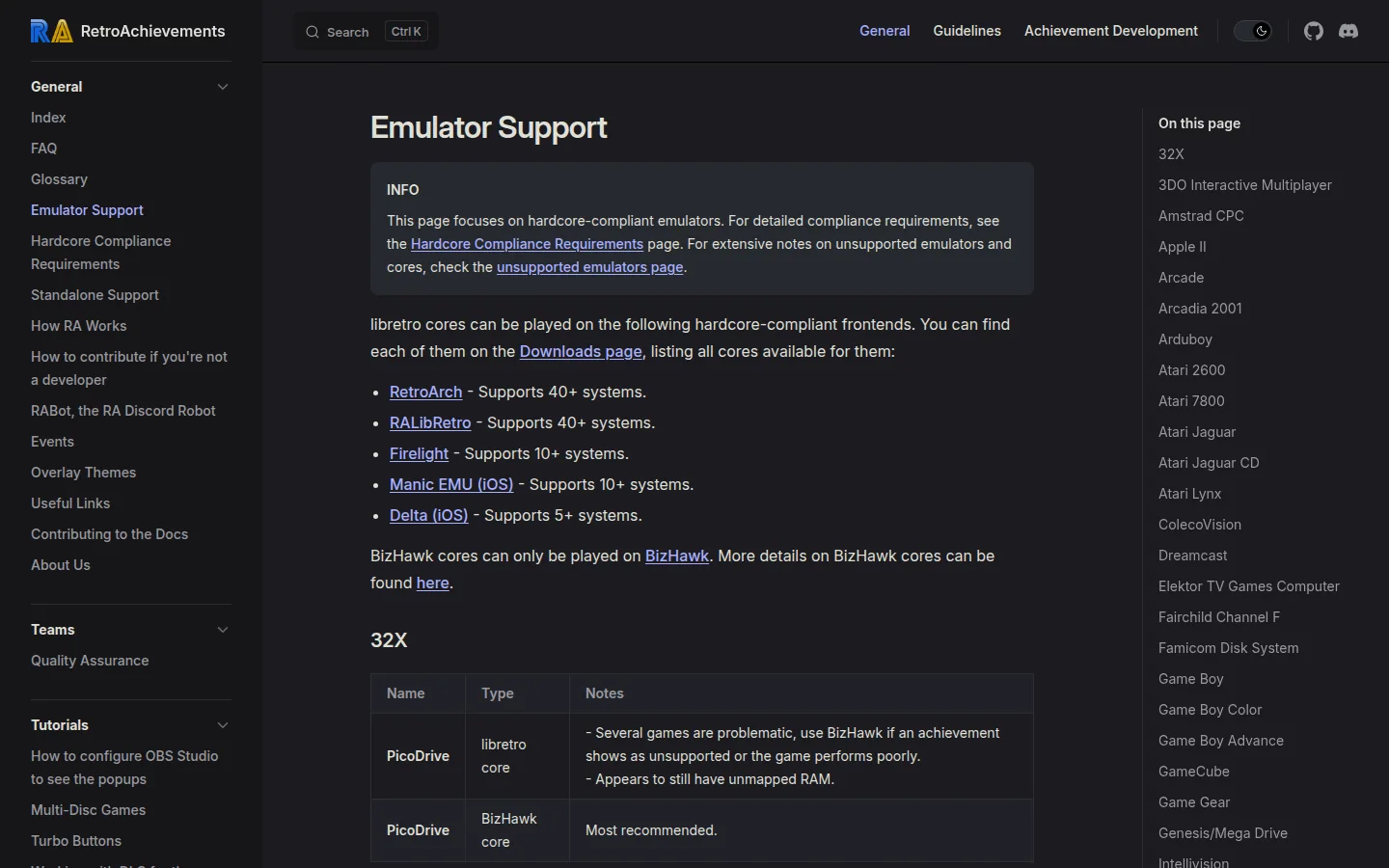Go to Events in the sidebar
This screenshot has height=868, width=1389.
[x=52, y=442]
